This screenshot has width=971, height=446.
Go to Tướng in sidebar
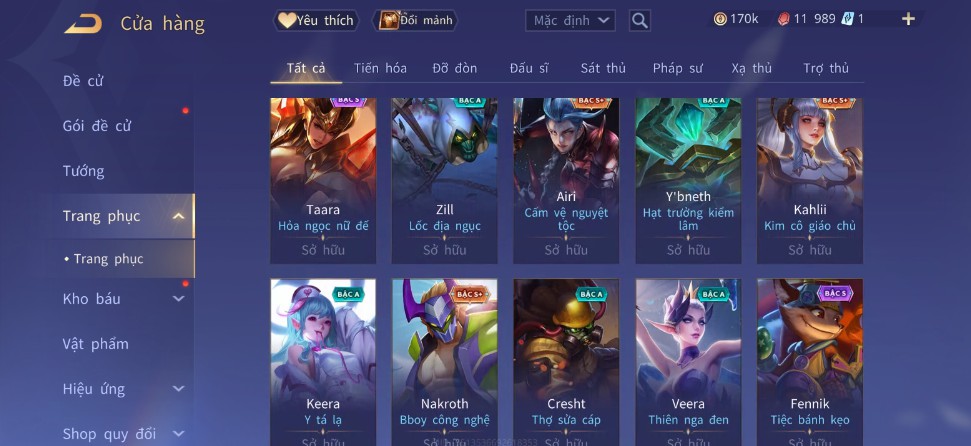coord(84,171)
